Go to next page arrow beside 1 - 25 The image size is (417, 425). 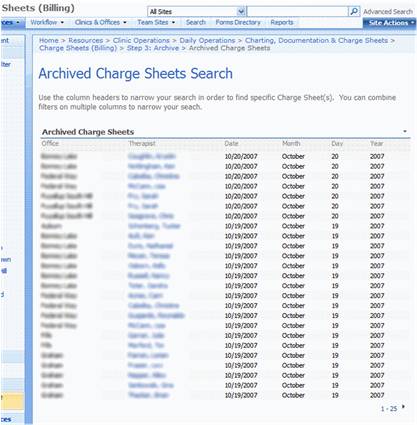pyautogui.click(x=403, y=406)
